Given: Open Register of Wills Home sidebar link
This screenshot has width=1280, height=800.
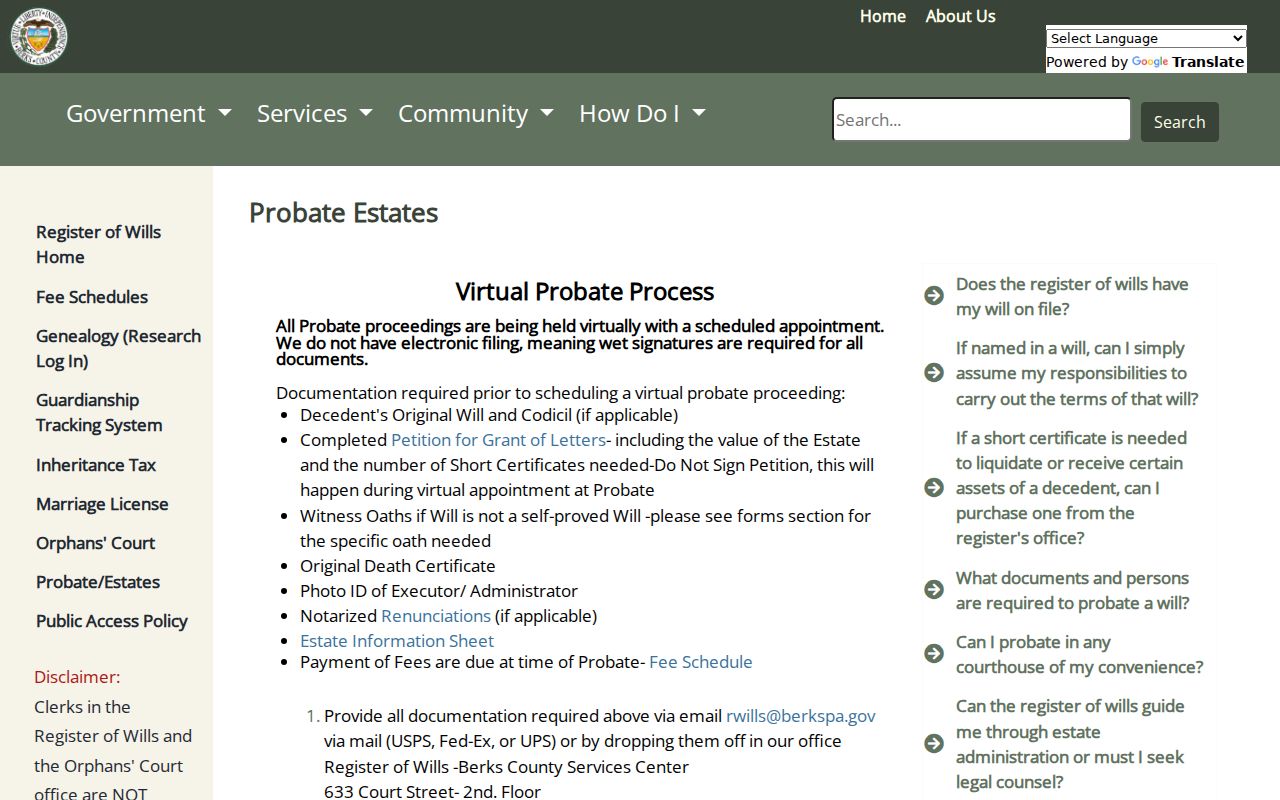Looking at the screenshot, I should (98, 244).
